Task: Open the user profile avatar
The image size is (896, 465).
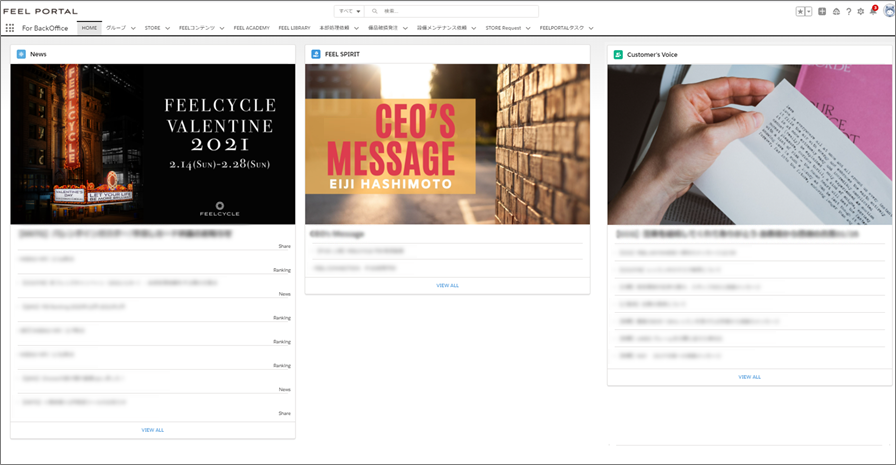Action: pos(889,11)
